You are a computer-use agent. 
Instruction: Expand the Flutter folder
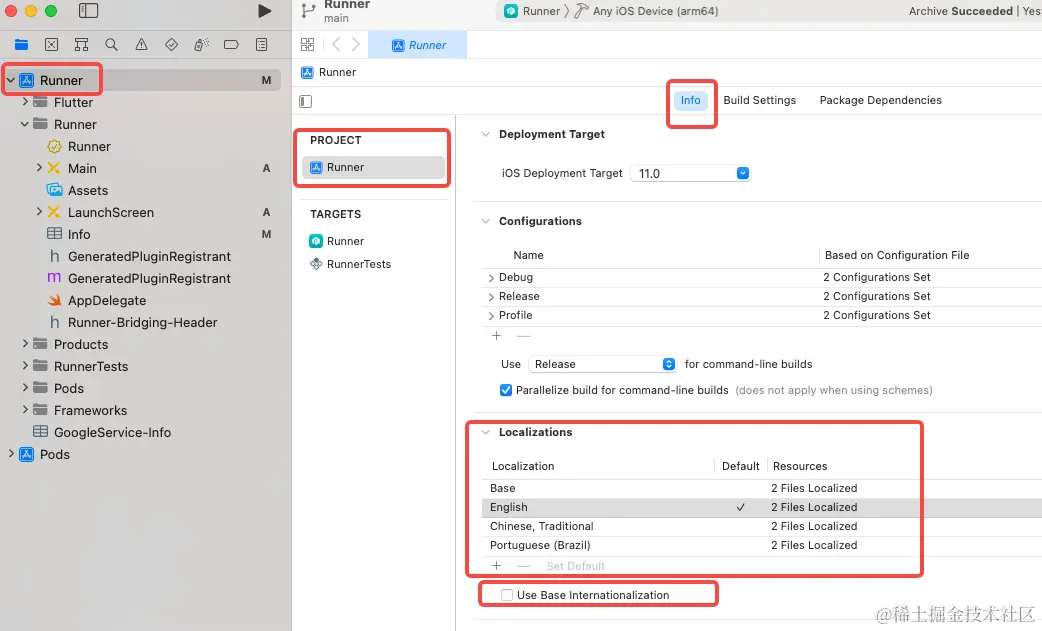[25, 102]
